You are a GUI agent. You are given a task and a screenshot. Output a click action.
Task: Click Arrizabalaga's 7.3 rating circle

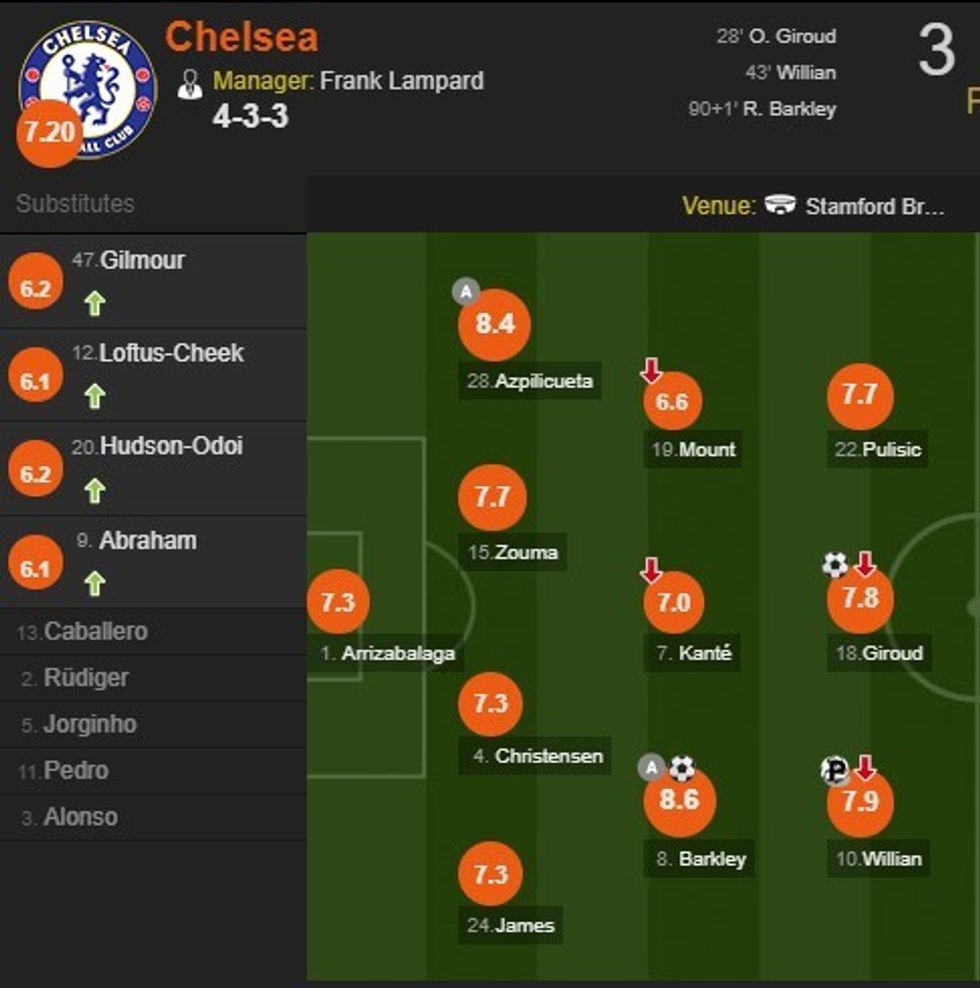tap(338, 602)
